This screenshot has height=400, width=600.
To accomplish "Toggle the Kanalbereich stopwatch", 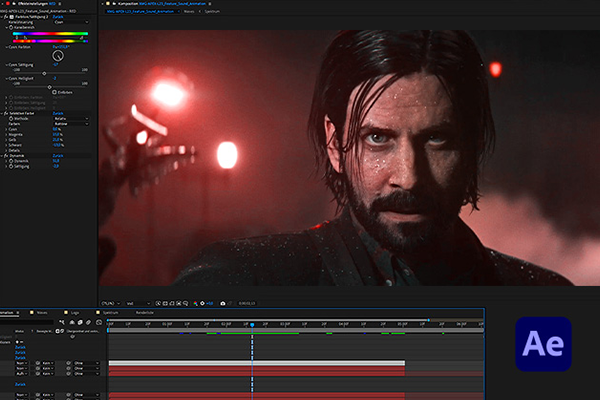I will point(11,28).
